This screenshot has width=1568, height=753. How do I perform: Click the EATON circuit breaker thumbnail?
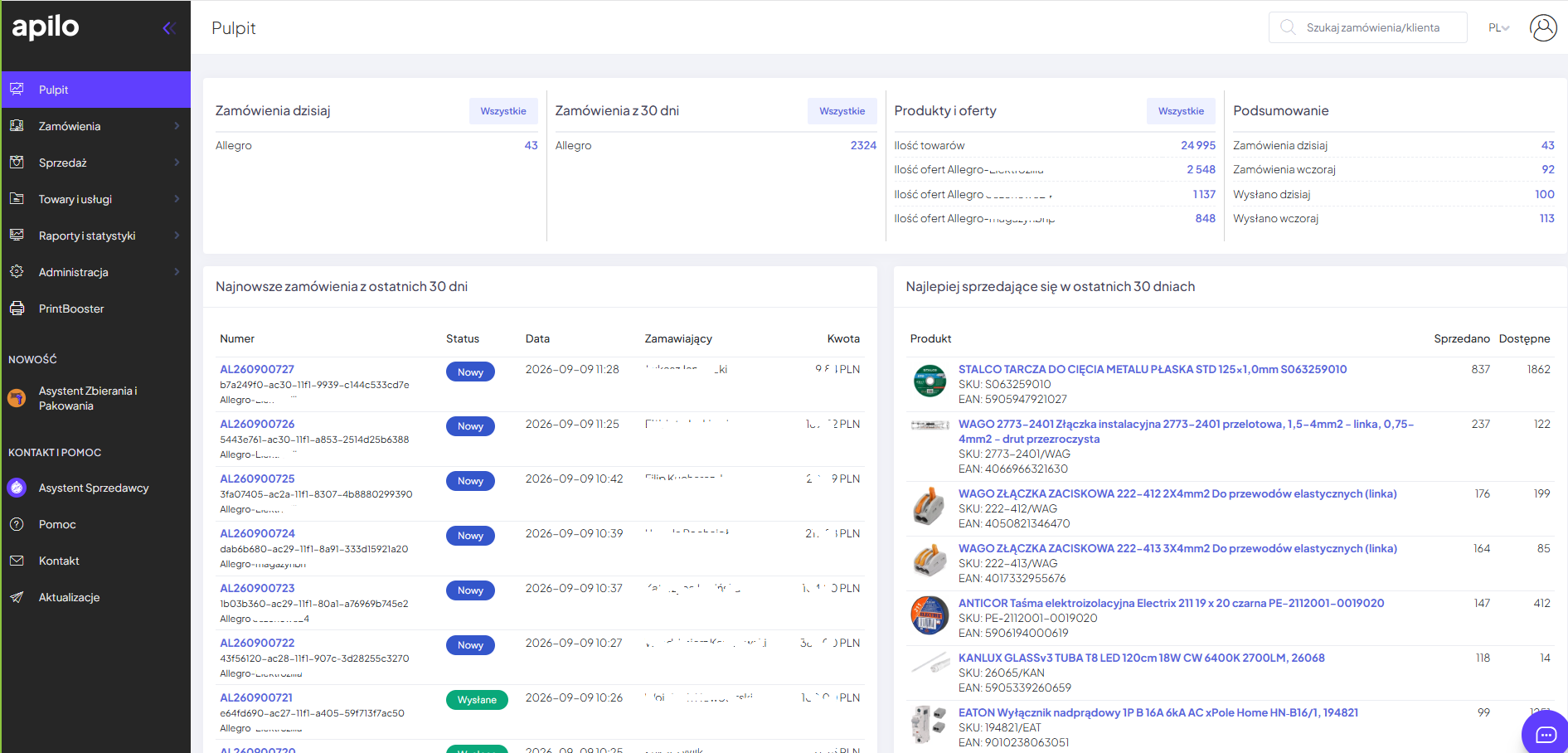[x=930, y=725]
